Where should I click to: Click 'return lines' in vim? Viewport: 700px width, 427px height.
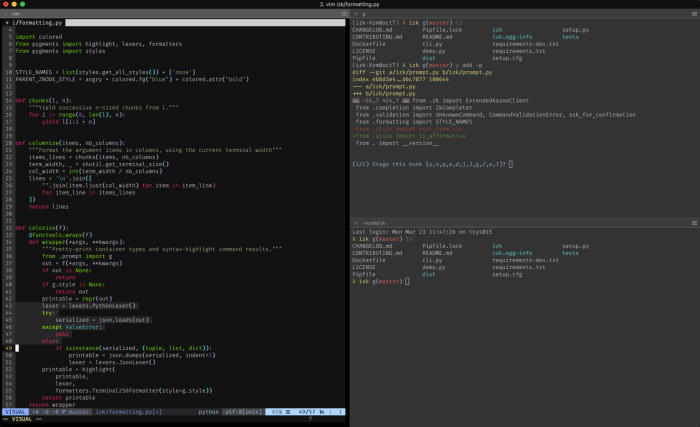(x=49, y=207)
